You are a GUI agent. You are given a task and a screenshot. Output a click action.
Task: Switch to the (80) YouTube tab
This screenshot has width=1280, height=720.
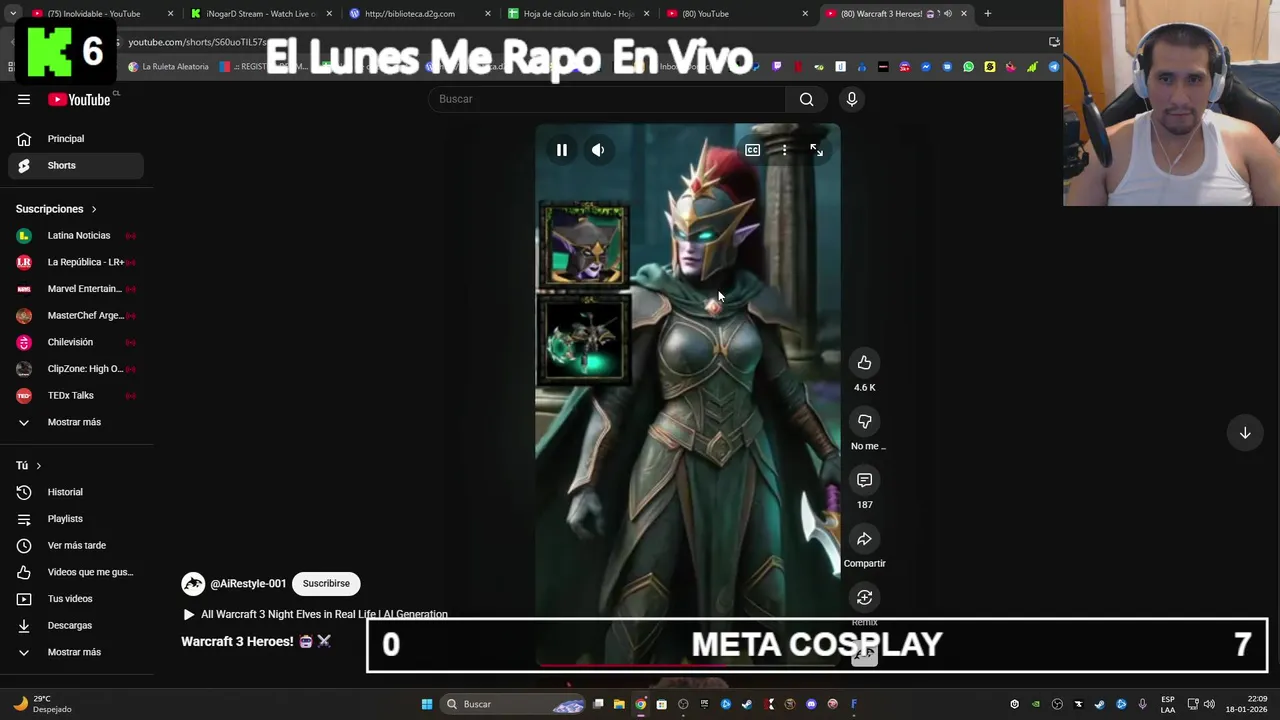click(737, 14)
